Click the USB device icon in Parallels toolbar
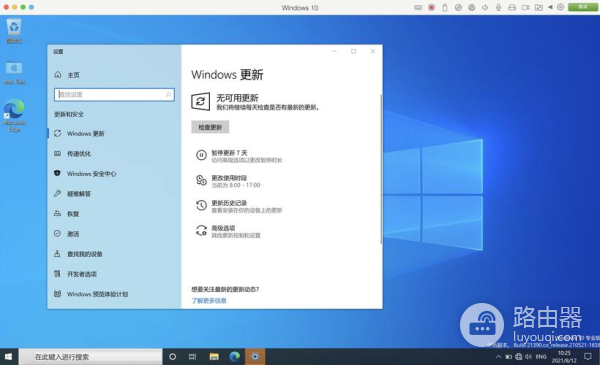The width and height of the screenshot is (600, 365). point(445,7)
